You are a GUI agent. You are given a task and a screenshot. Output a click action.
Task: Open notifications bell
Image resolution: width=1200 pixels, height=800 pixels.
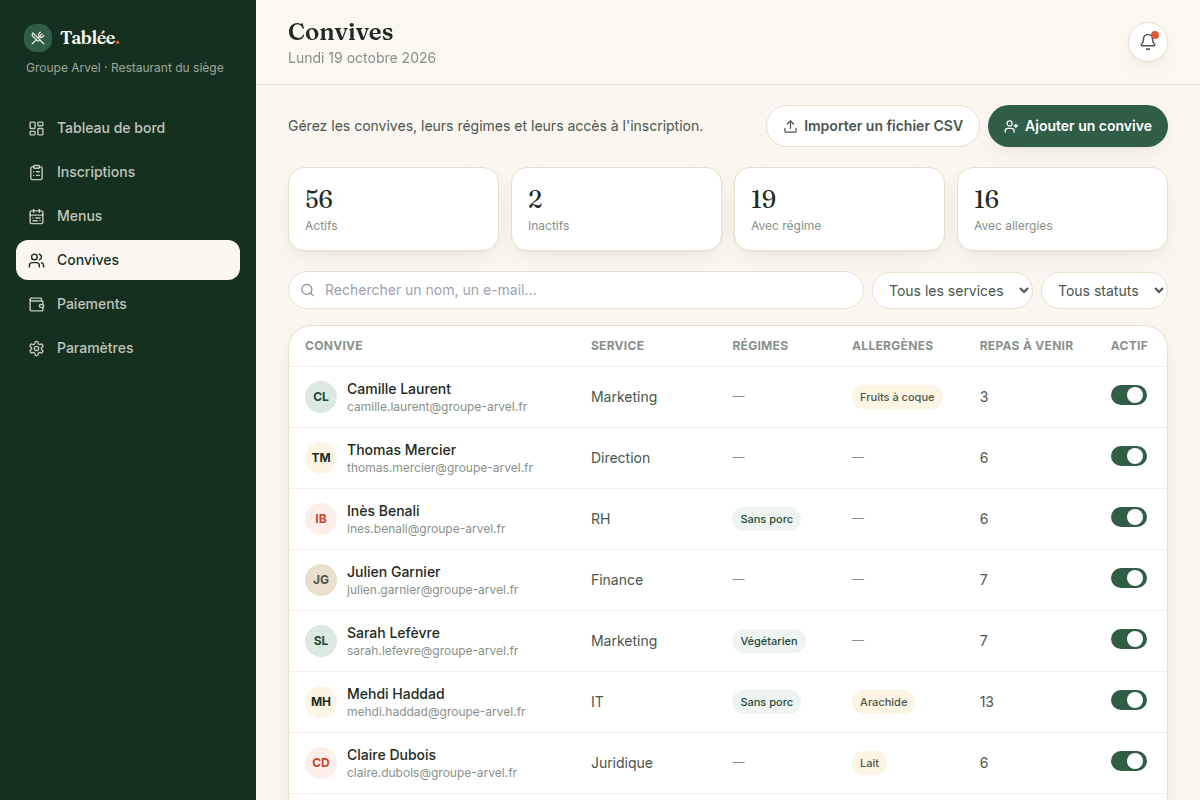point(1148,42)
